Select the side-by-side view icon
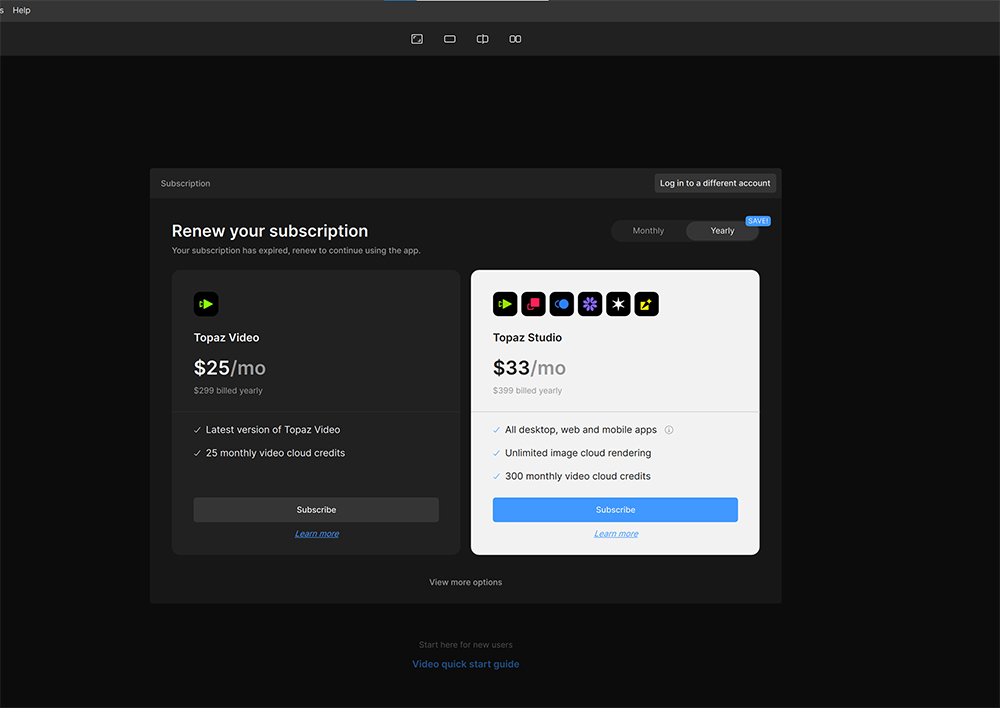 tap(515, 39)
